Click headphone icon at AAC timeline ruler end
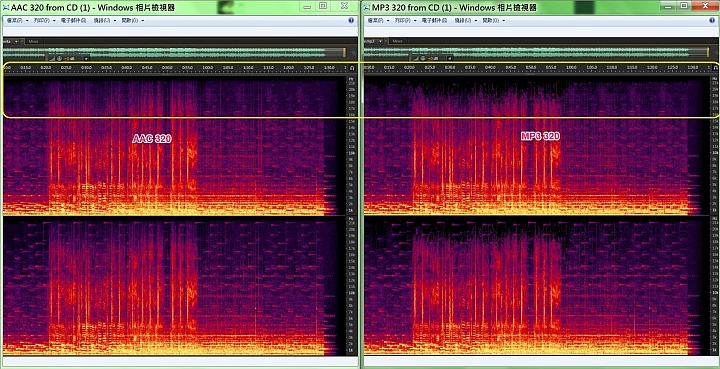The height and width of the screenshot is (369, 720). coord(352,68)
